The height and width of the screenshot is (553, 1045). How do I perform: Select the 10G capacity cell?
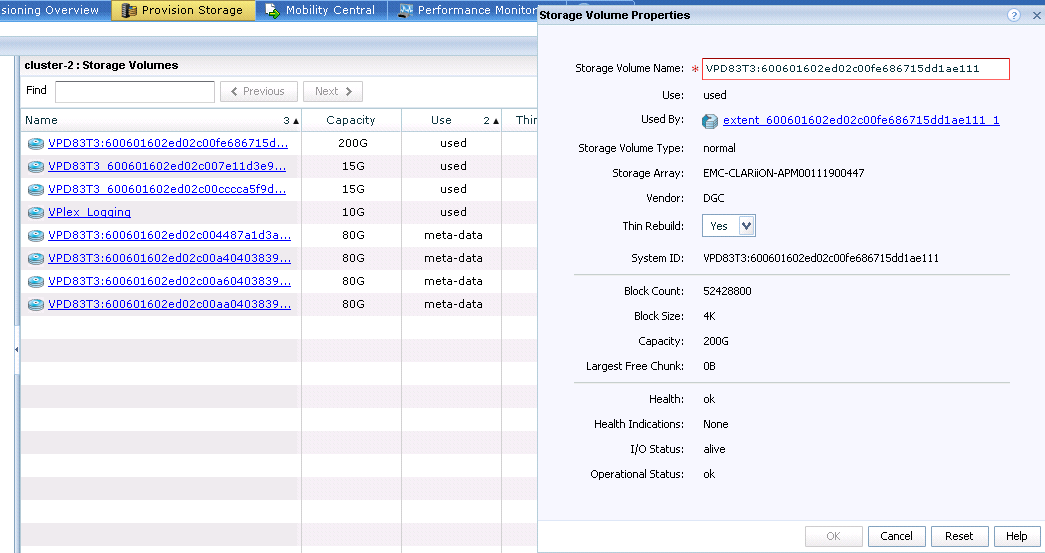353,212
